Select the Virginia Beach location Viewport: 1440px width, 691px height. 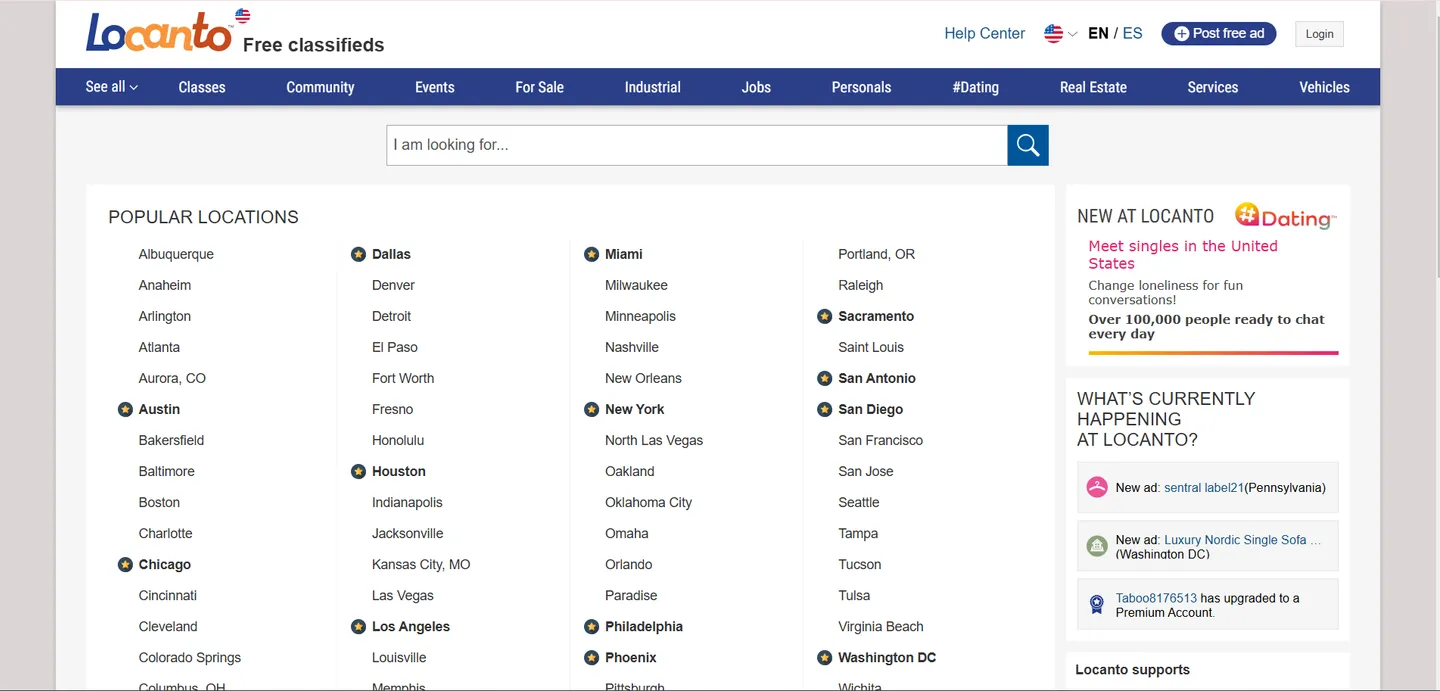click(881, 626)
